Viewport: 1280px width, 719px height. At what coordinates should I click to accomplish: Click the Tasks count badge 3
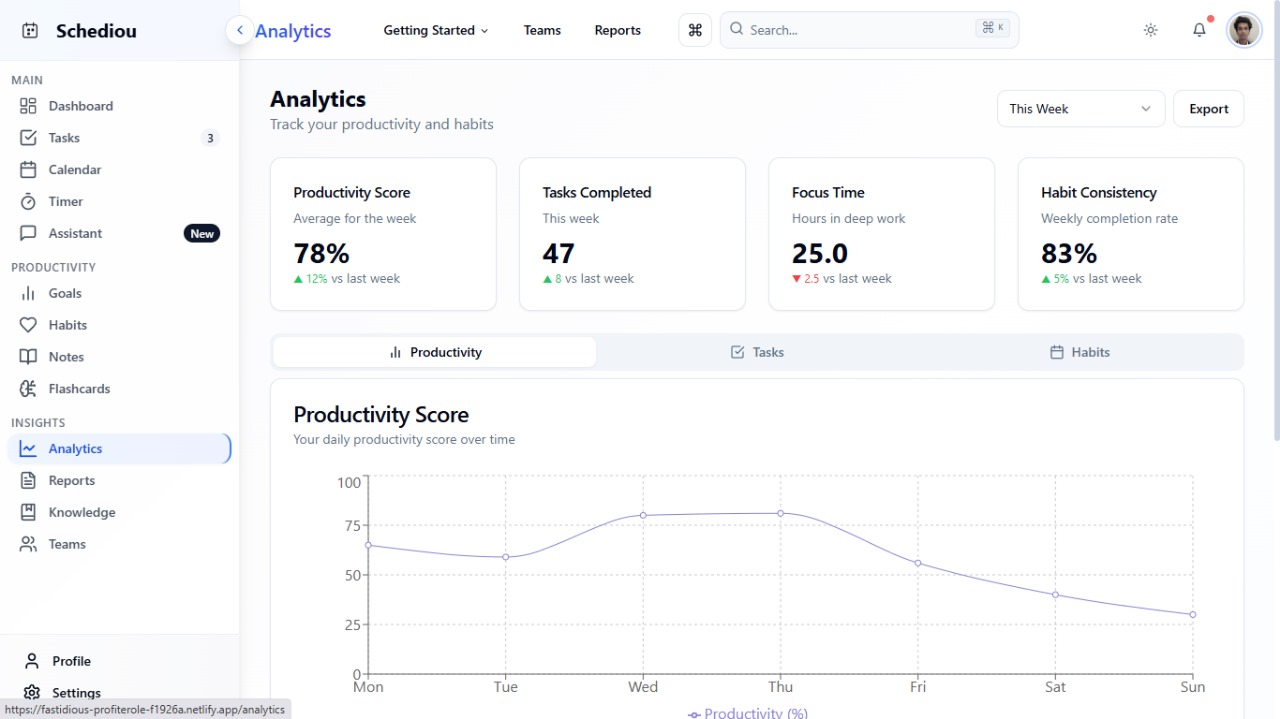click(210, 138)
